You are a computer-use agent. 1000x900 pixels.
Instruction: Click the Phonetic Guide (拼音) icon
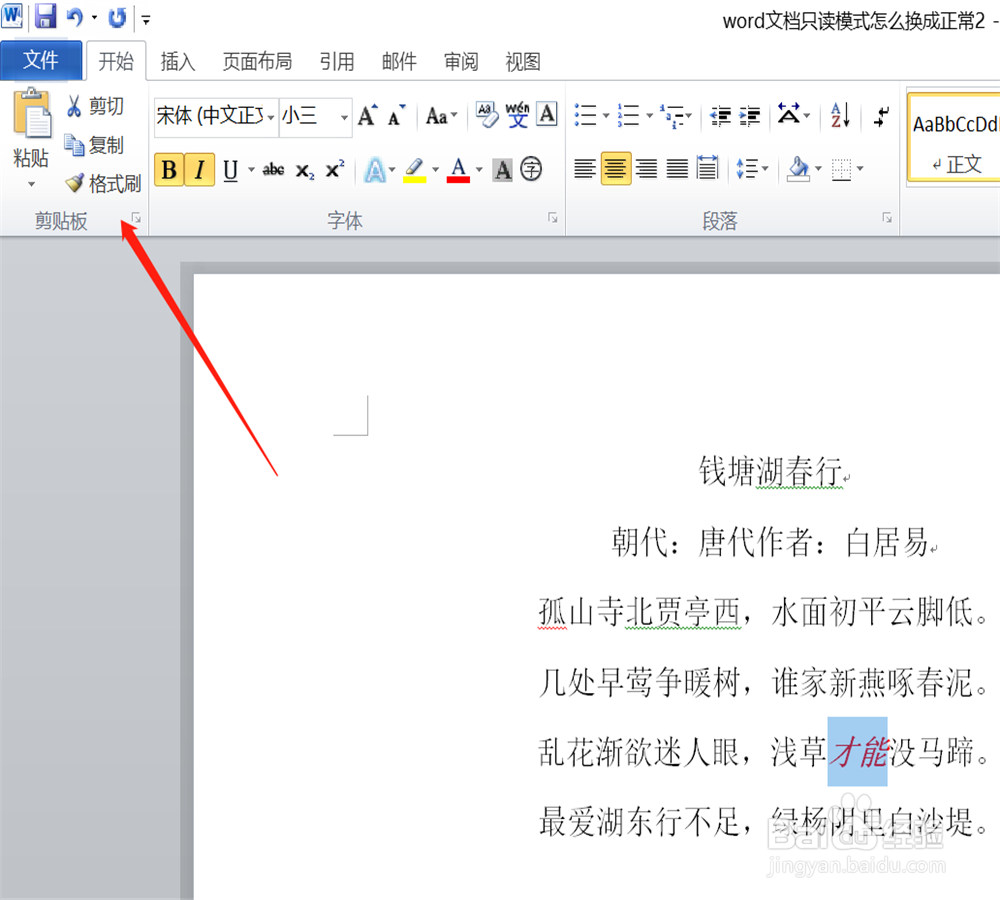519,115
